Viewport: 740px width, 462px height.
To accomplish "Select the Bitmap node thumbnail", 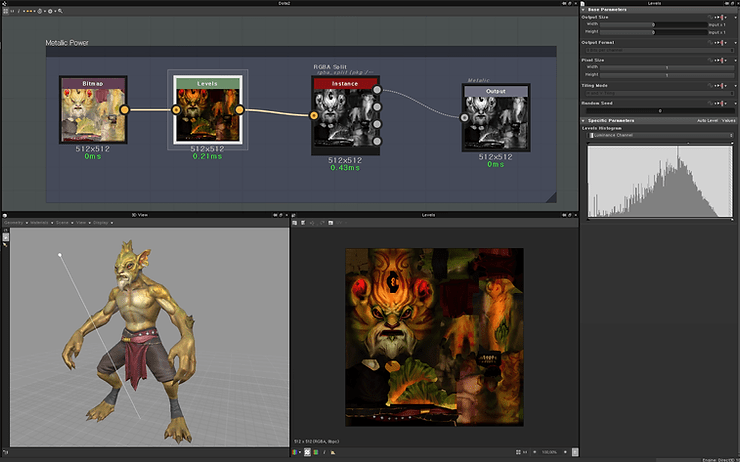I will coord(92,113).
